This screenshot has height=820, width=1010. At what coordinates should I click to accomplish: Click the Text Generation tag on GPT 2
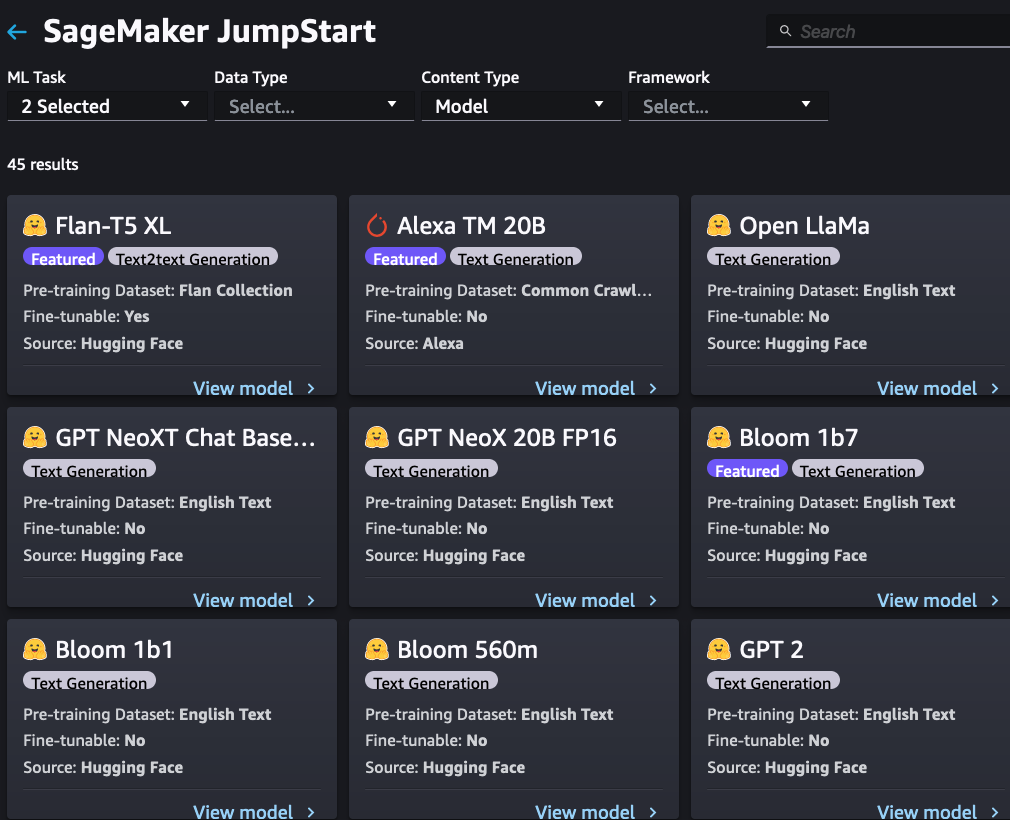(x=774, y=681)
